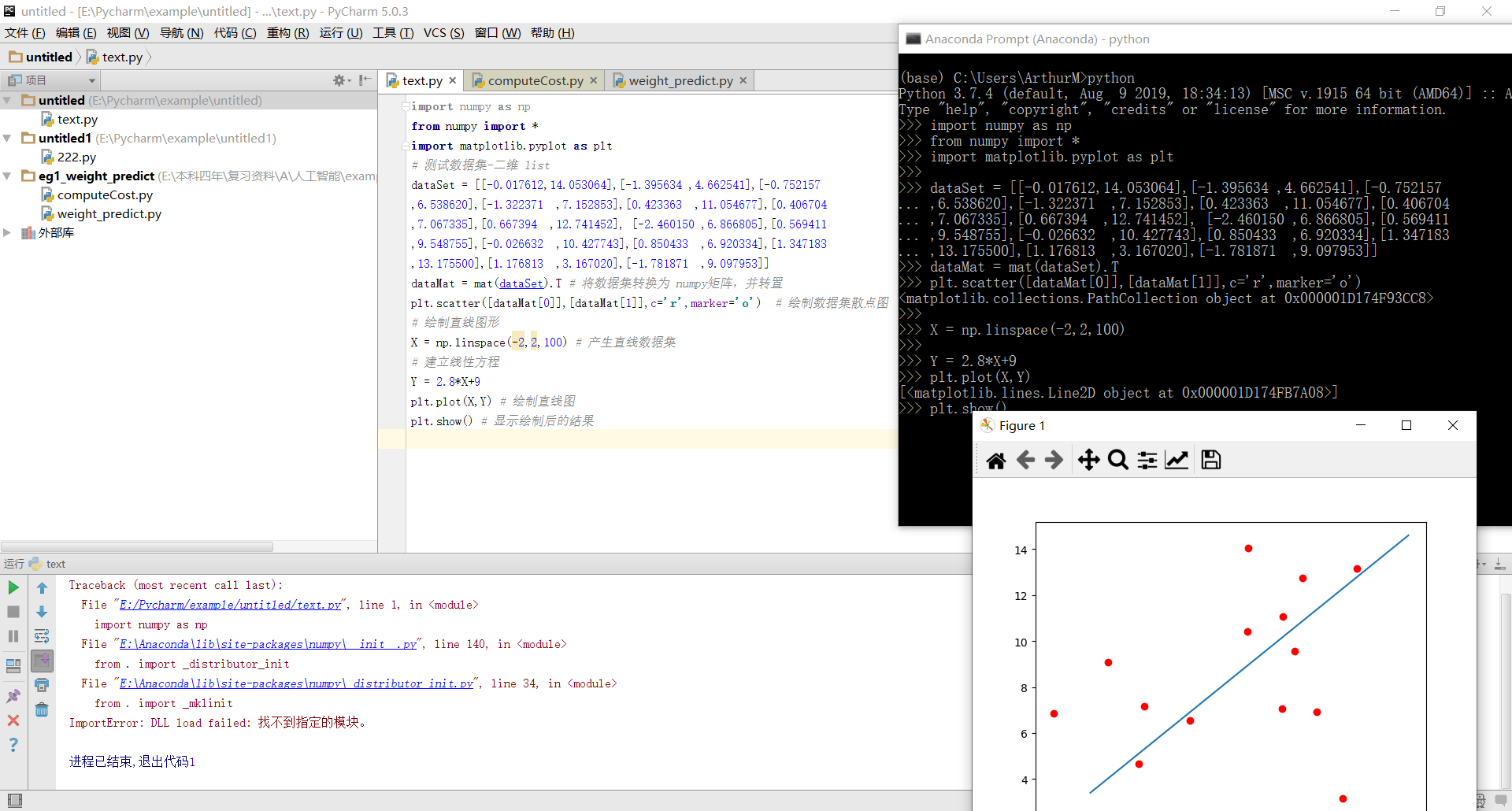Open the VCS (S) menu

tap(443, 33)
